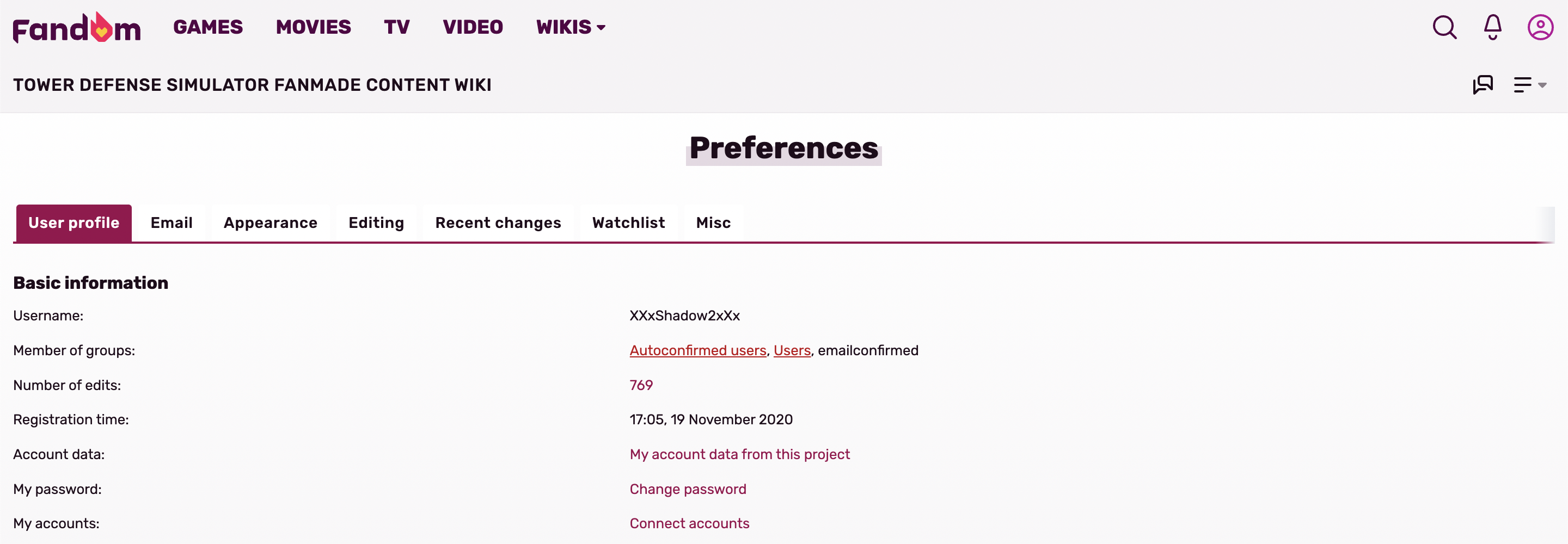Open the search magnifier icon
Image resolution: width=1568 pixels, height=544 pixels.
coord(1444,27)
